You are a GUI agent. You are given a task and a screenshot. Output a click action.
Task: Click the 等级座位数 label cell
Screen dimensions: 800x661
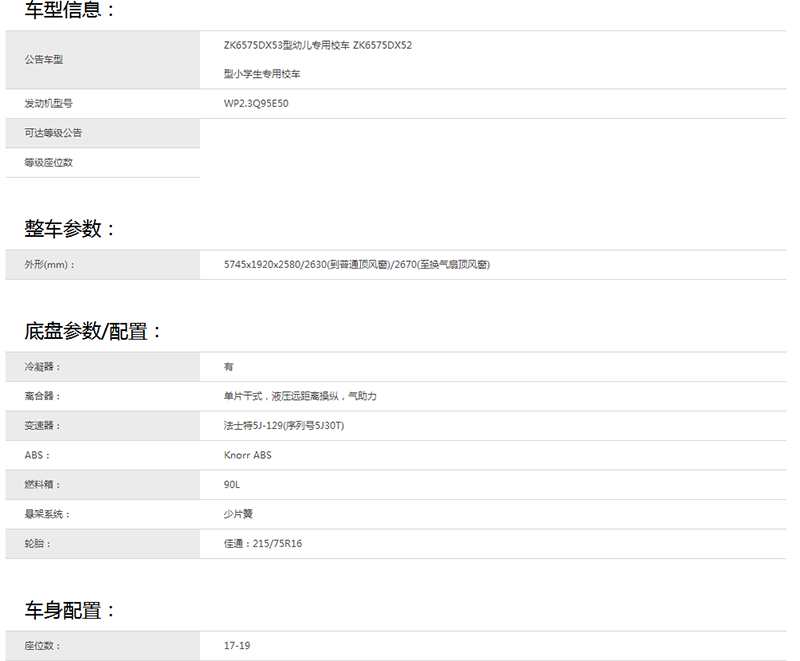(48, 162)
